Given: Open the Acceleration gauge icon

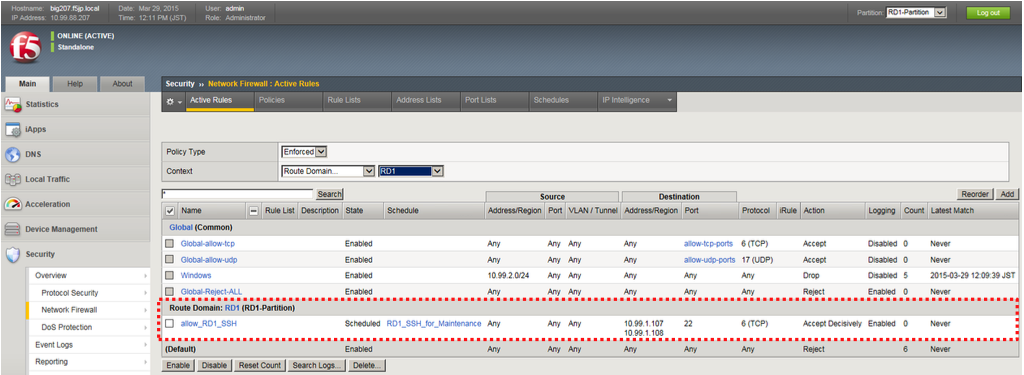Looking at the screenshot, I should pos(13,204).
